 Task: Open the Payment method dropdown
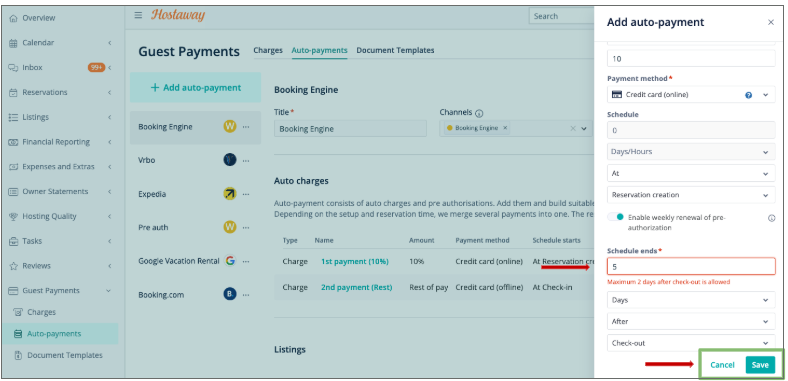(691, 94)
